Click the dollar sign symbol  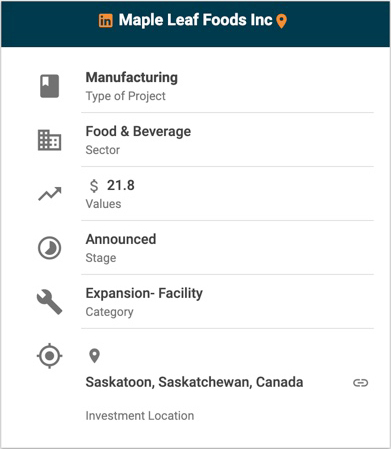click(x=94, y=186)
